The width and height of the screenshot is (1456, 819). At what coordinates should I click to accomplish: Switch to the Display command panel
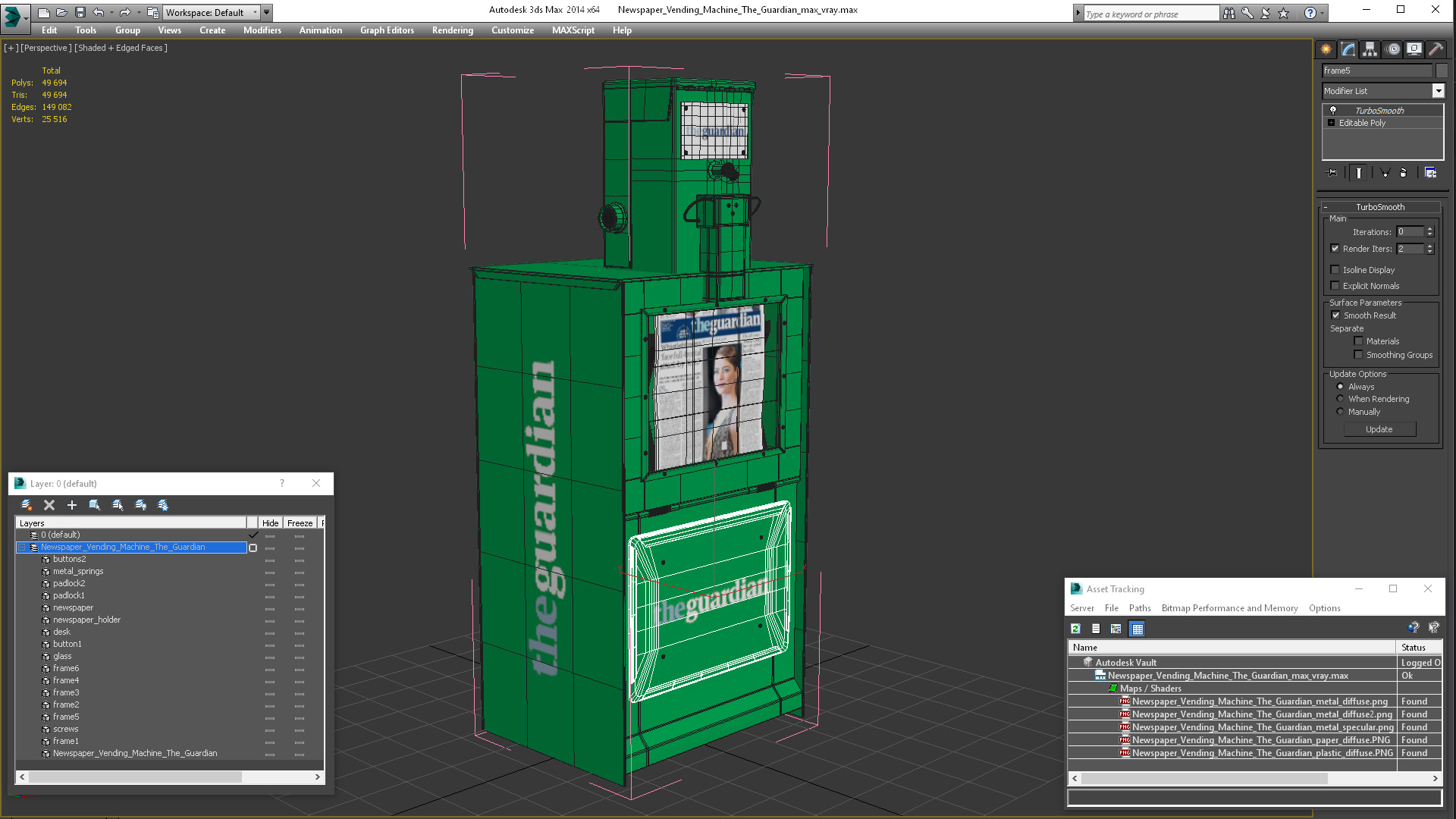(x=1414, y=49)
